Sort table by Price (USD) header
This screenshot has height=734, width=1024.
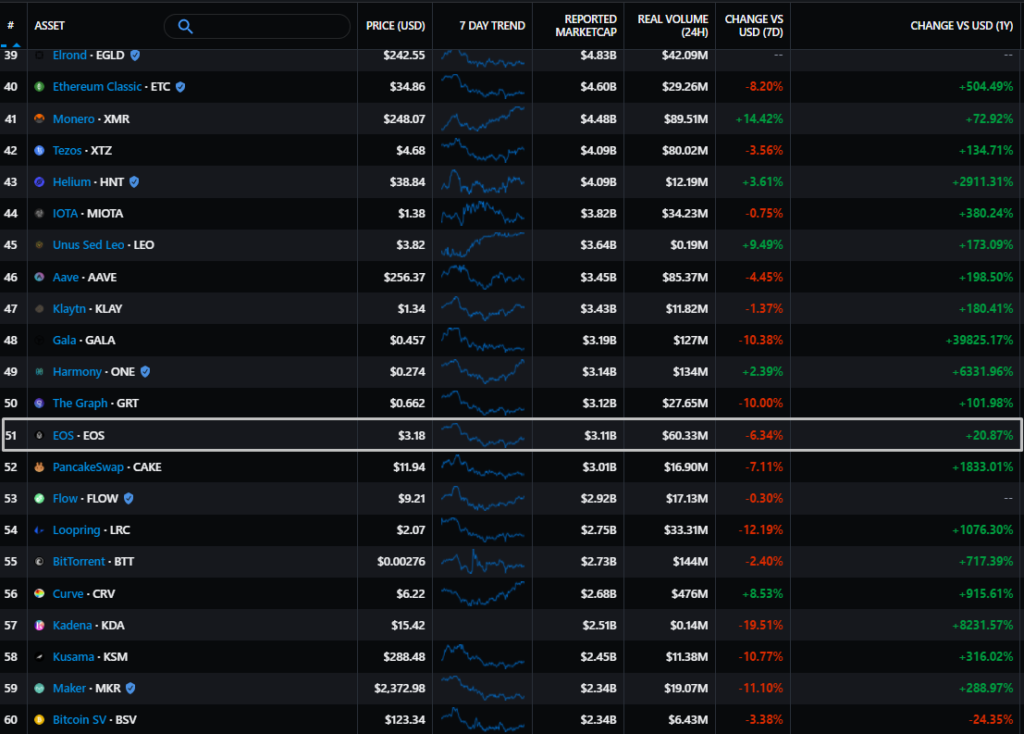(x=396, y=26)
